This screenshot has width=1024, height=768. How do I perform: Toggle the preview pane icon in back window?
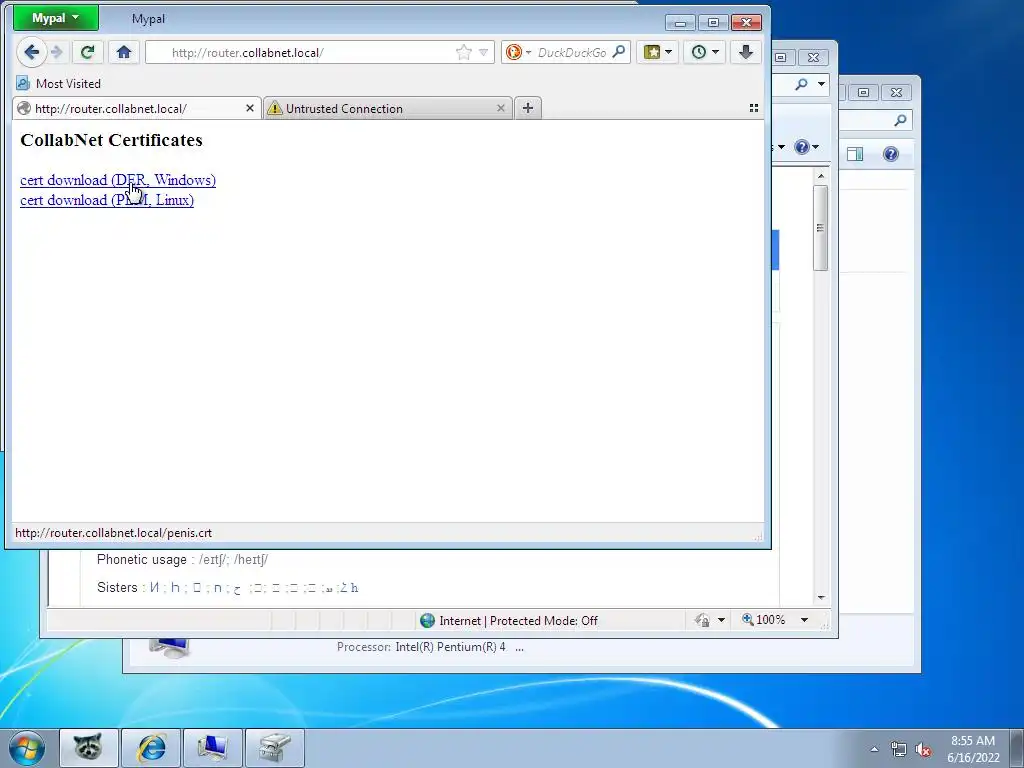tap(855, 154)
